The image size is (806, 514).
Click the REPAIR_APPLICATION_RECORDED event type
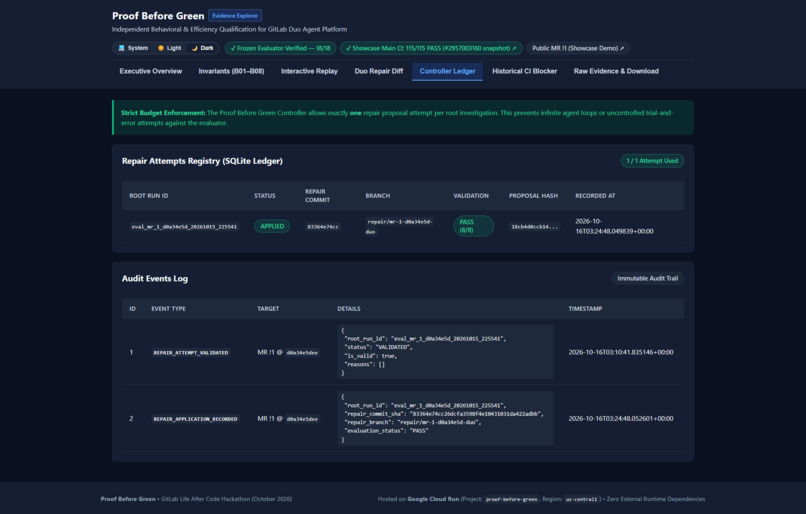click(x=195, y=419)
